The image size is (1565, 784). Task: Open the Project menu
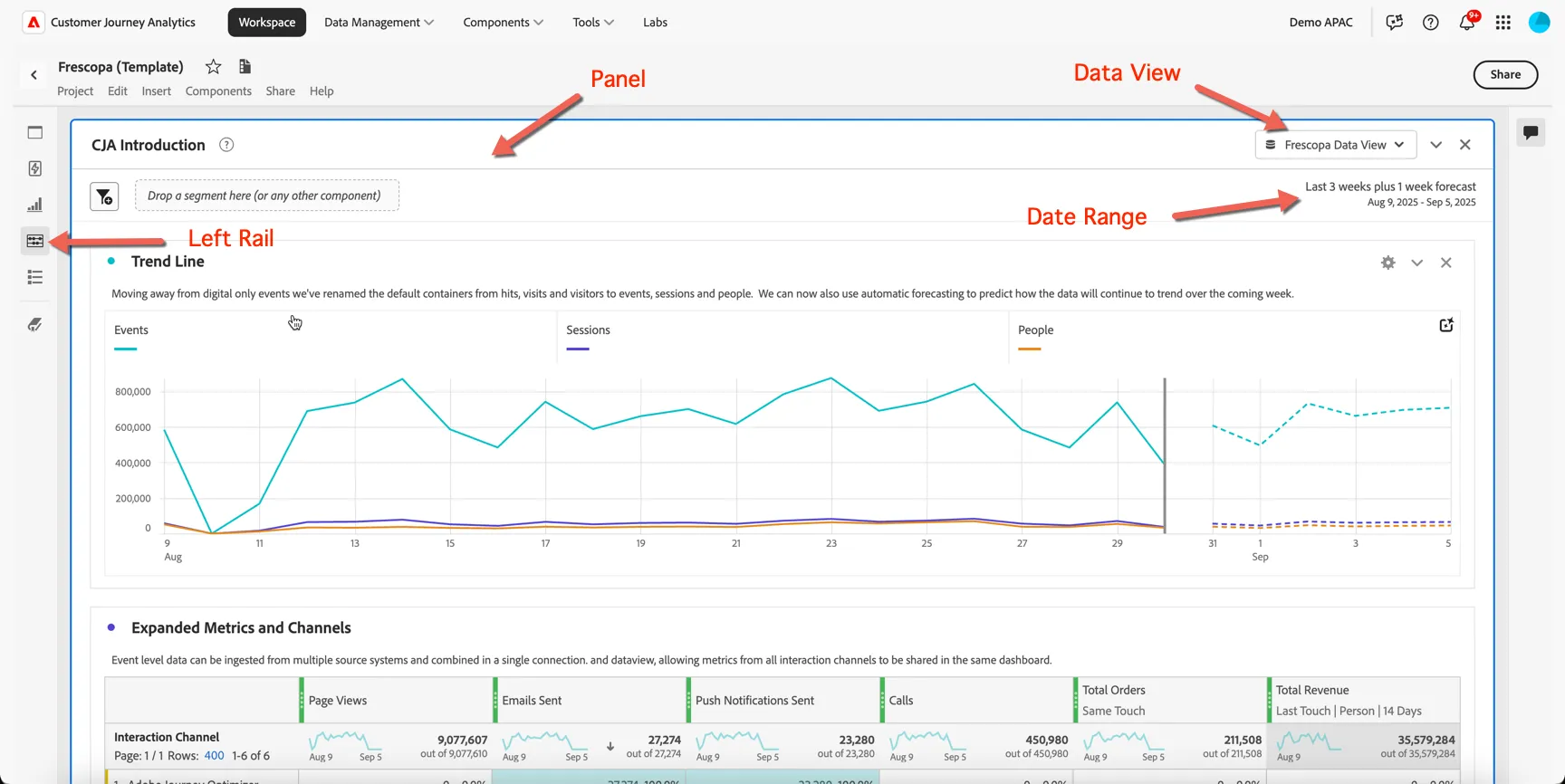tap(75, 91)
